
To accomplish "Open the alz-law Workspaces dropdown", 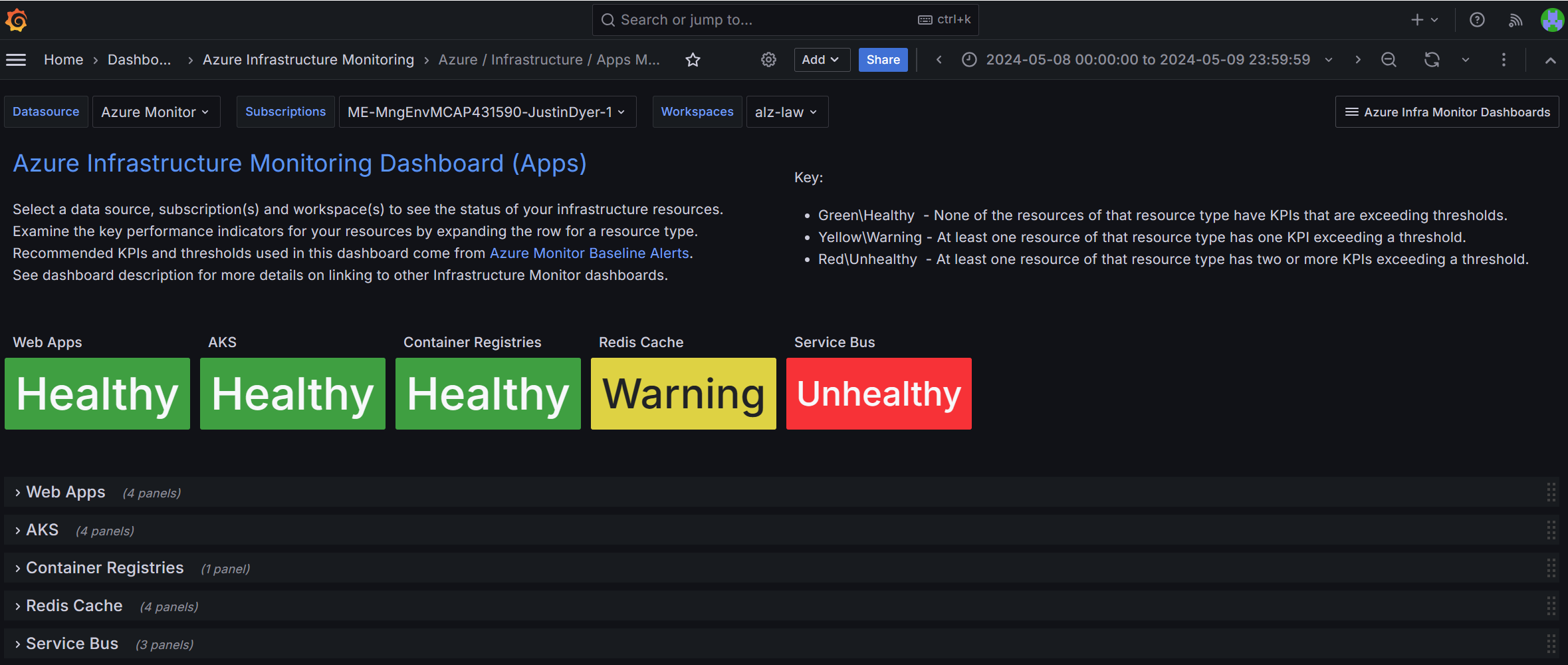I will click(x=787, y=112).
